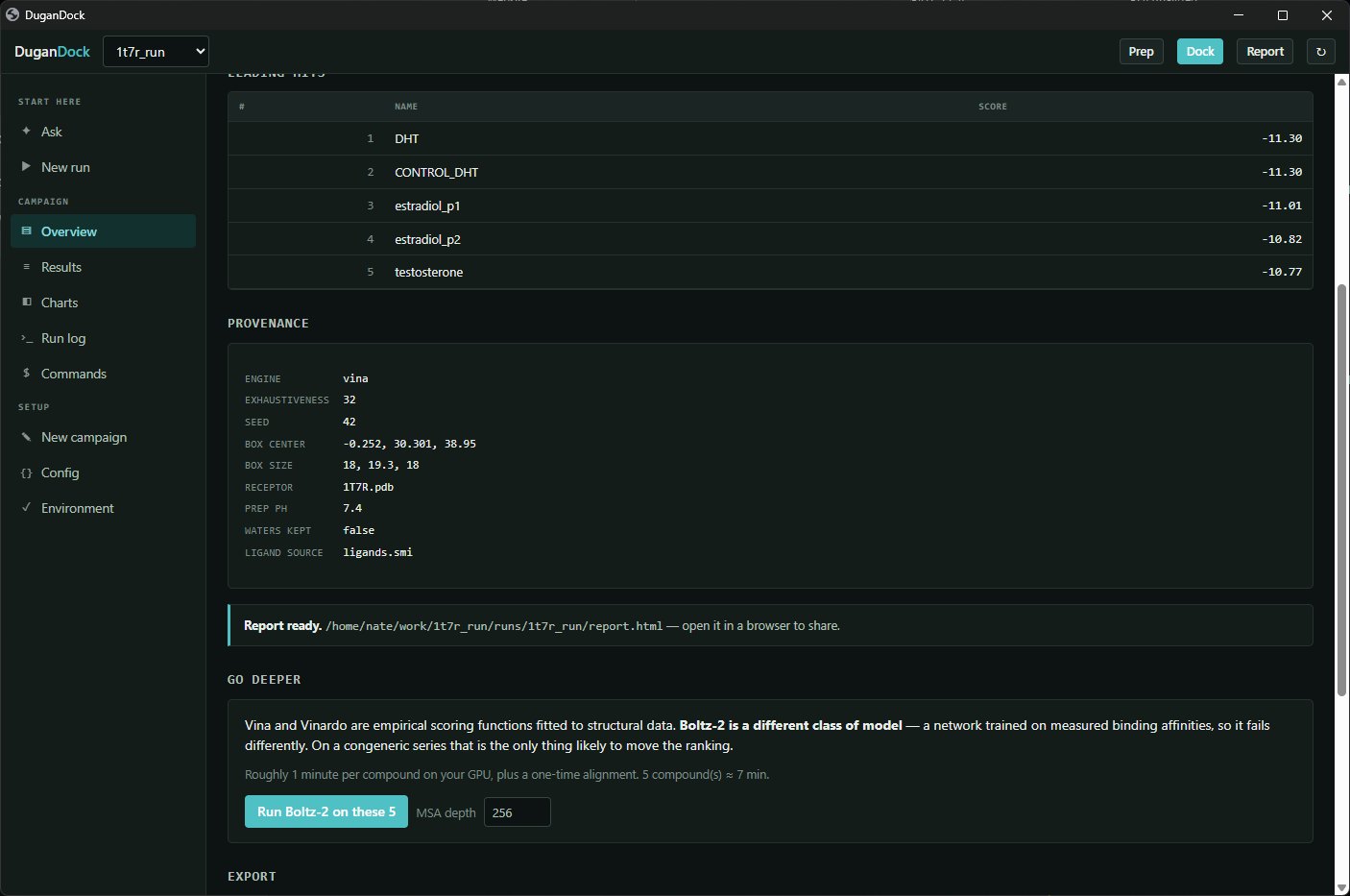Image resolution: width=1350 pixels, height=896 pixels.
Task: Select the Results sidebar item
Action: click(x=103, y=267)
